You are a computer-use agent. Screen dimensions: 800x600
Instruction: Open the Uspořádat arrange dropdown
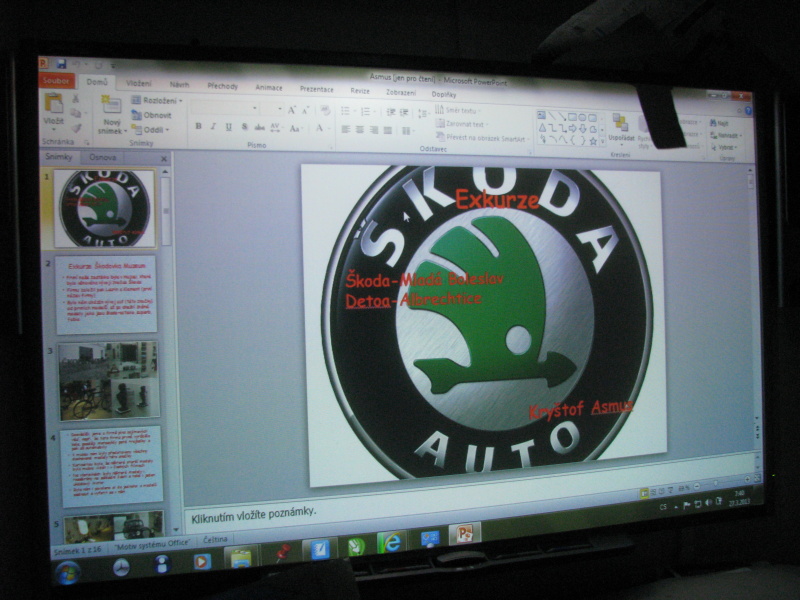621,128
